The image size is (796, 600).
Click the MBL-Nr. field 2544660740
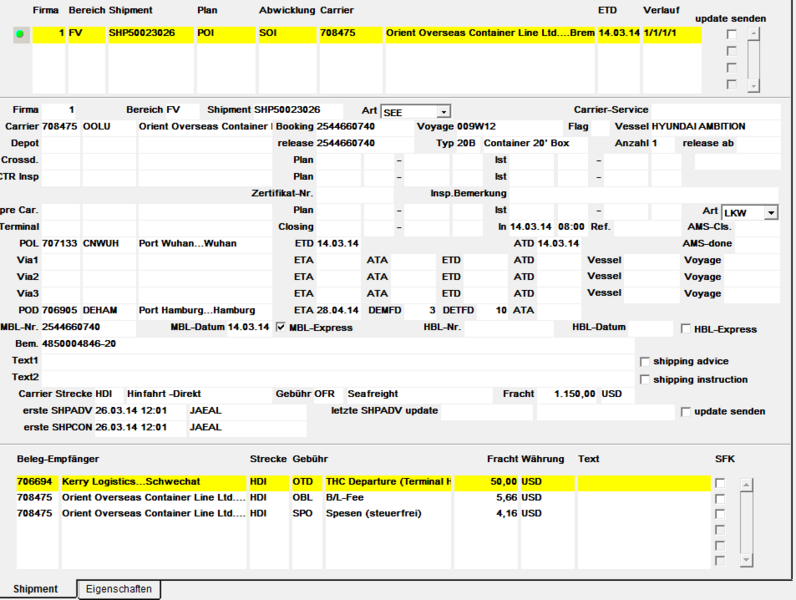pyautogui.click(x=88, y=327)
